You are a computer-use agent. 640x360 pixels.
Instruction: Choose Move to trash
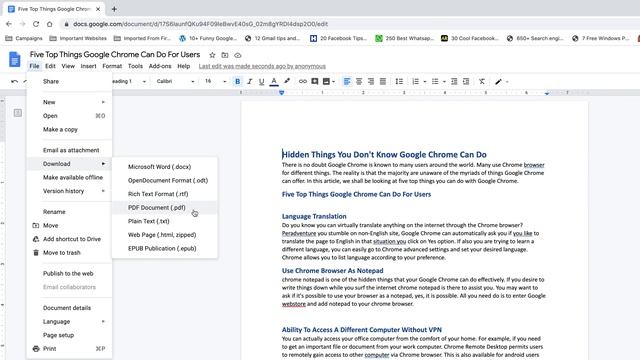click(69, 253)
